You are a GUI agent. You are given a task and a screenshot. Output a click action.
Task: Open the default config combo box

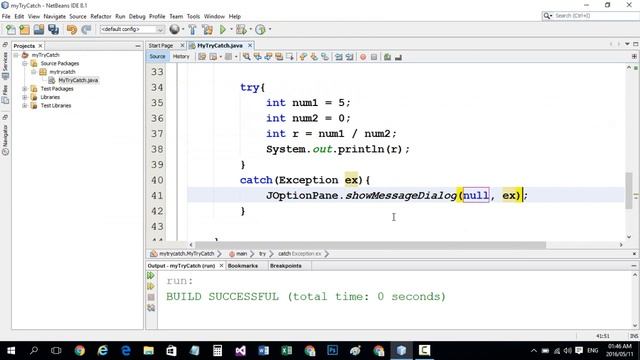(132, 29)
